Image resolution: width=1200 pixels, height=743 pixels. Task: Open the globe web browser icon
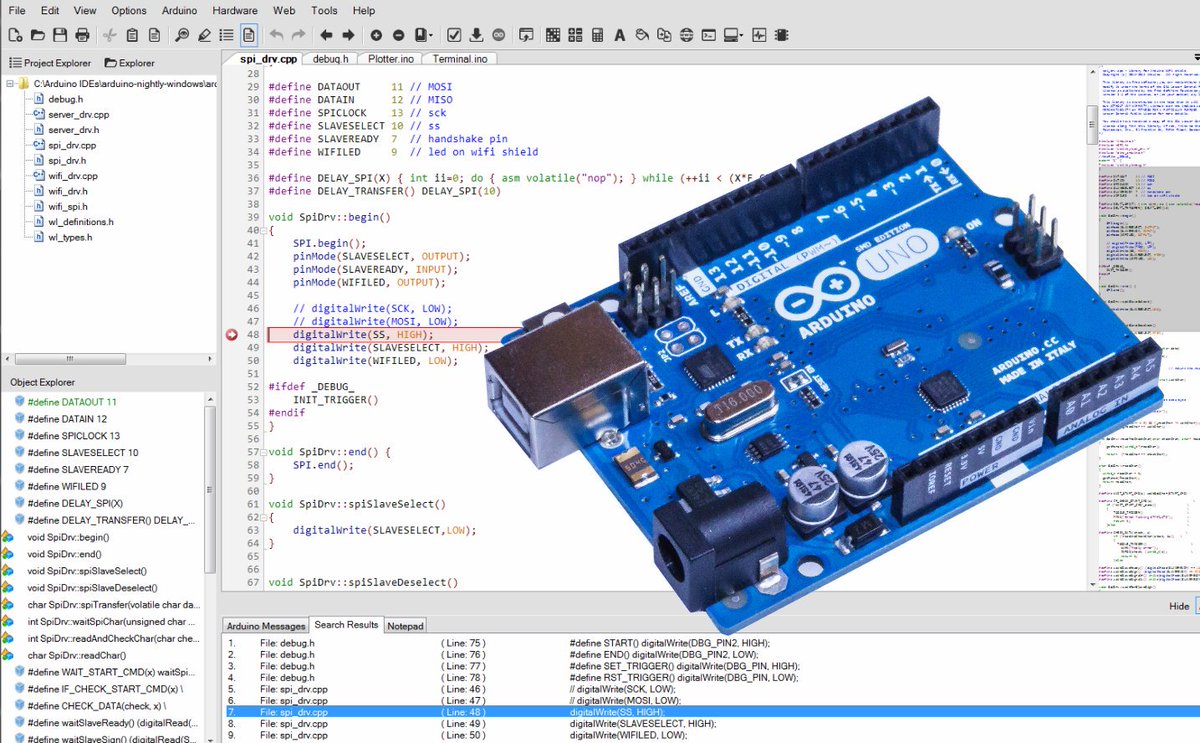point(686,35)
